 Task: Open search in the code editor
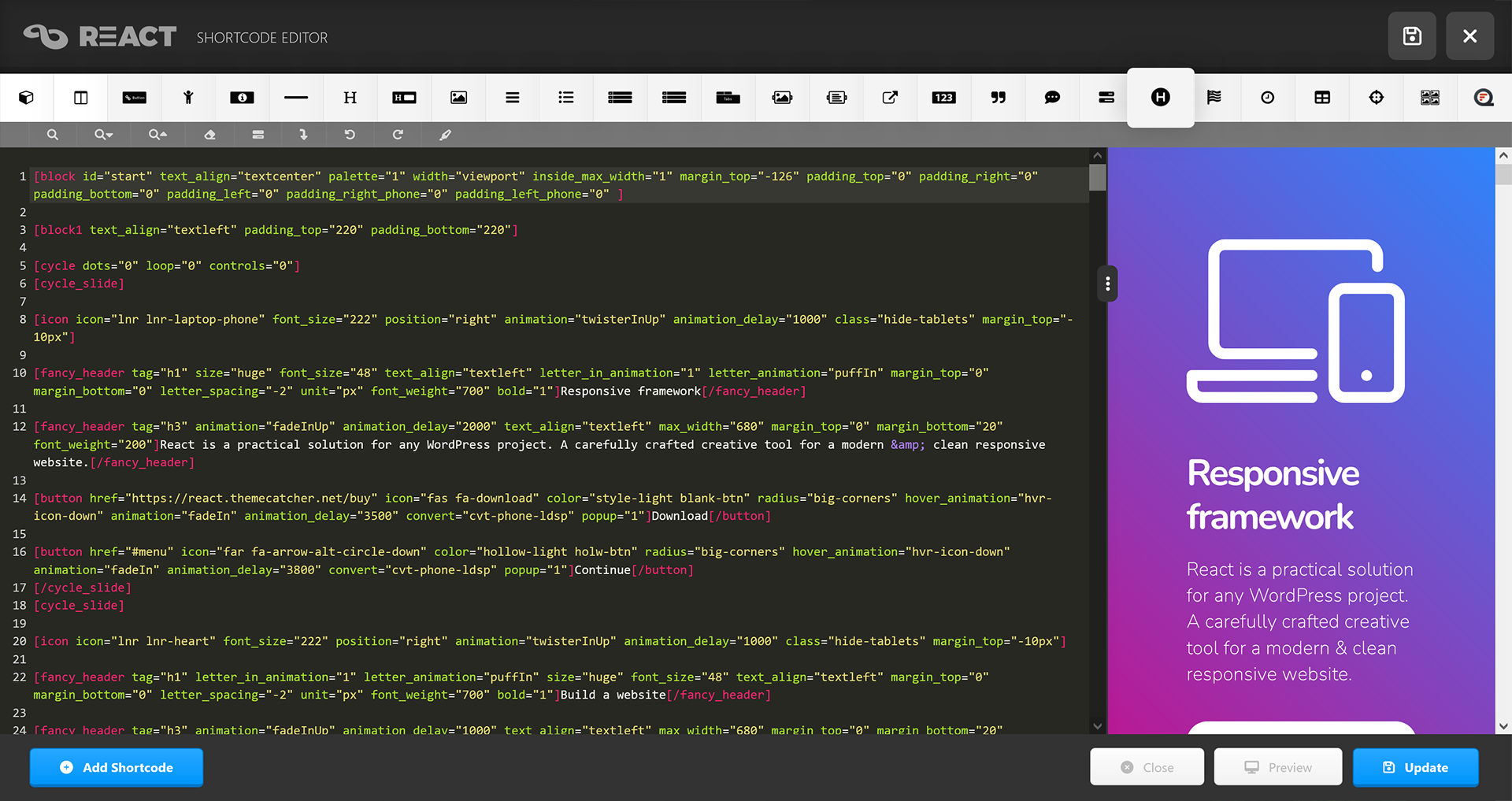53,135
